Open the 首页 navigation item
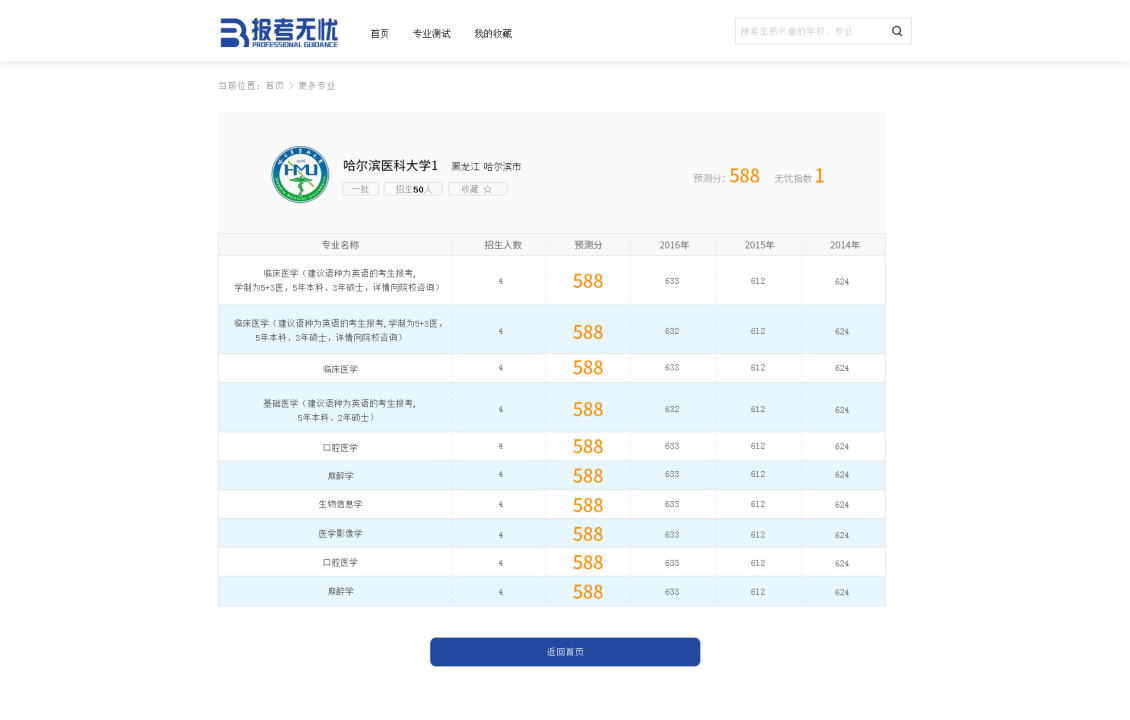This screenshot has height=720, width=1130. [x=378, y=33]
